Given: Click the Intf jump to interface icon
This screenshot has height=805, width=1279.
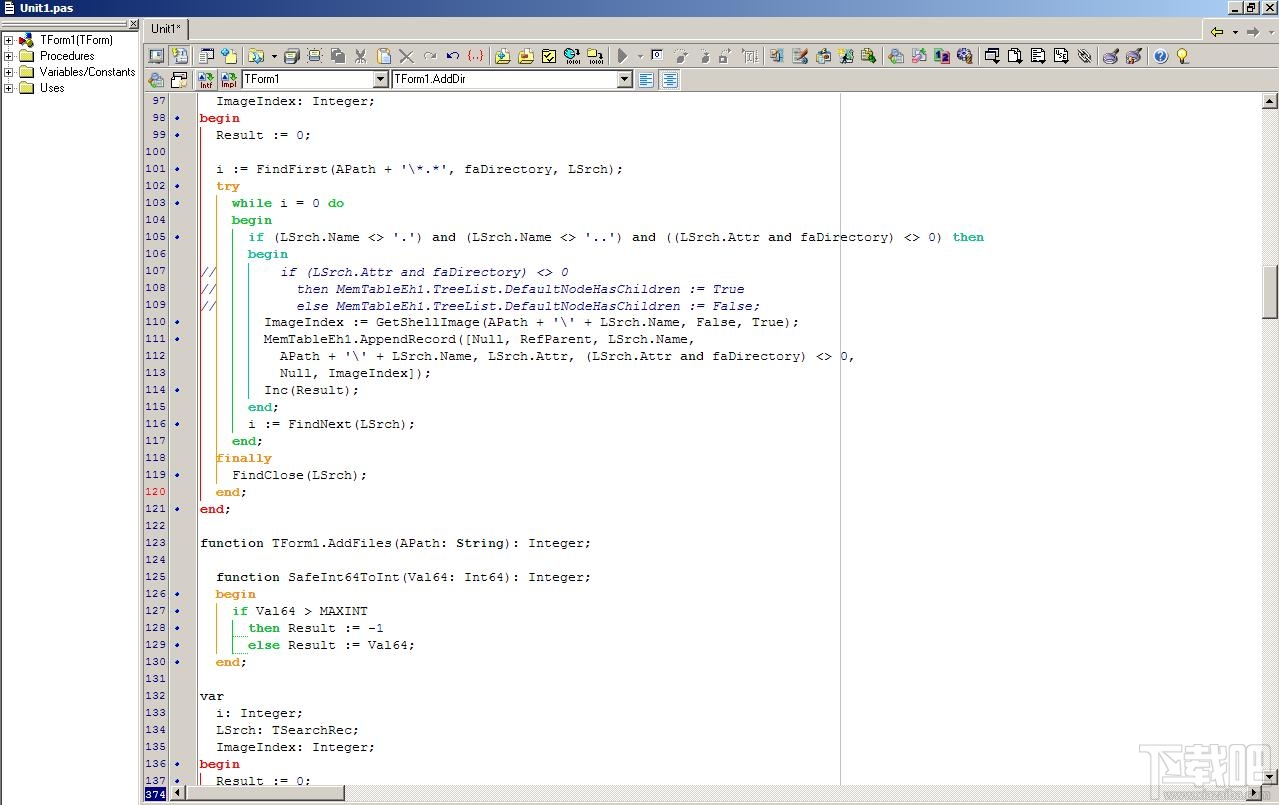Looking at the screenshot, I should (x=205, y=80).
